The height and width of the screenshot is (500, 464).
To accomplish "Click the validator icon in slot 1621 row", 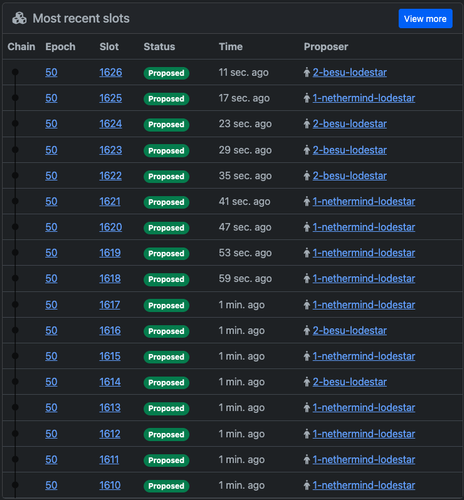I will coord(307,201).
